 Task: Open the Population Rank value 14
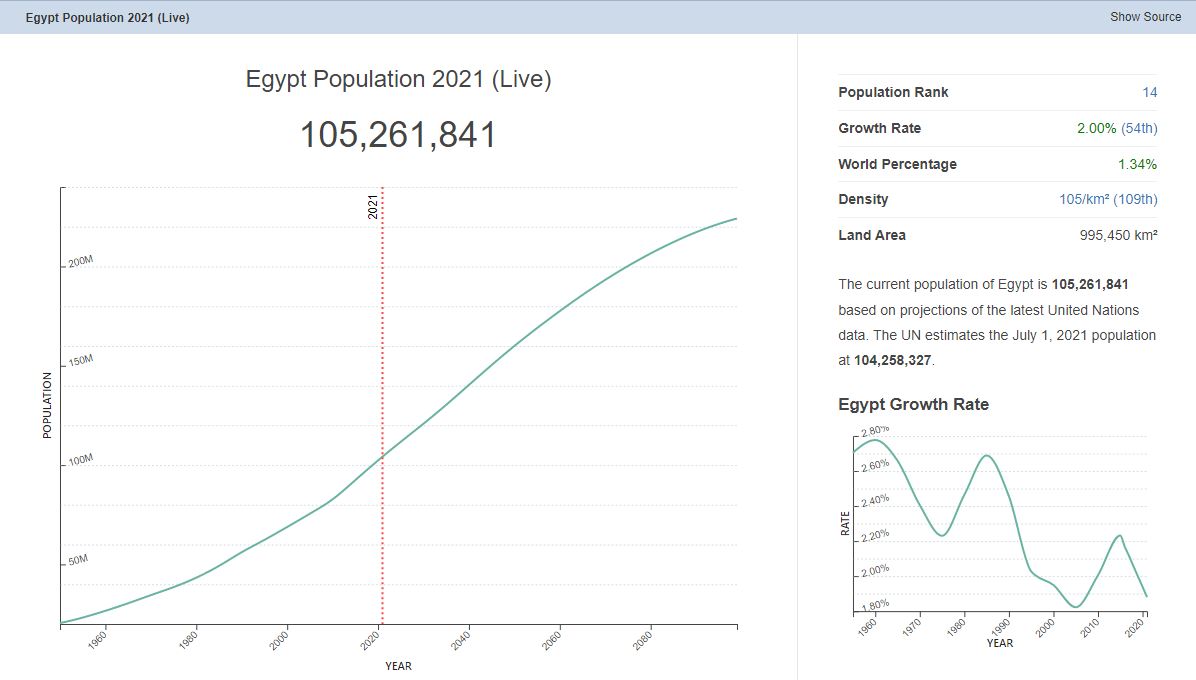(x=1149, y=92)
